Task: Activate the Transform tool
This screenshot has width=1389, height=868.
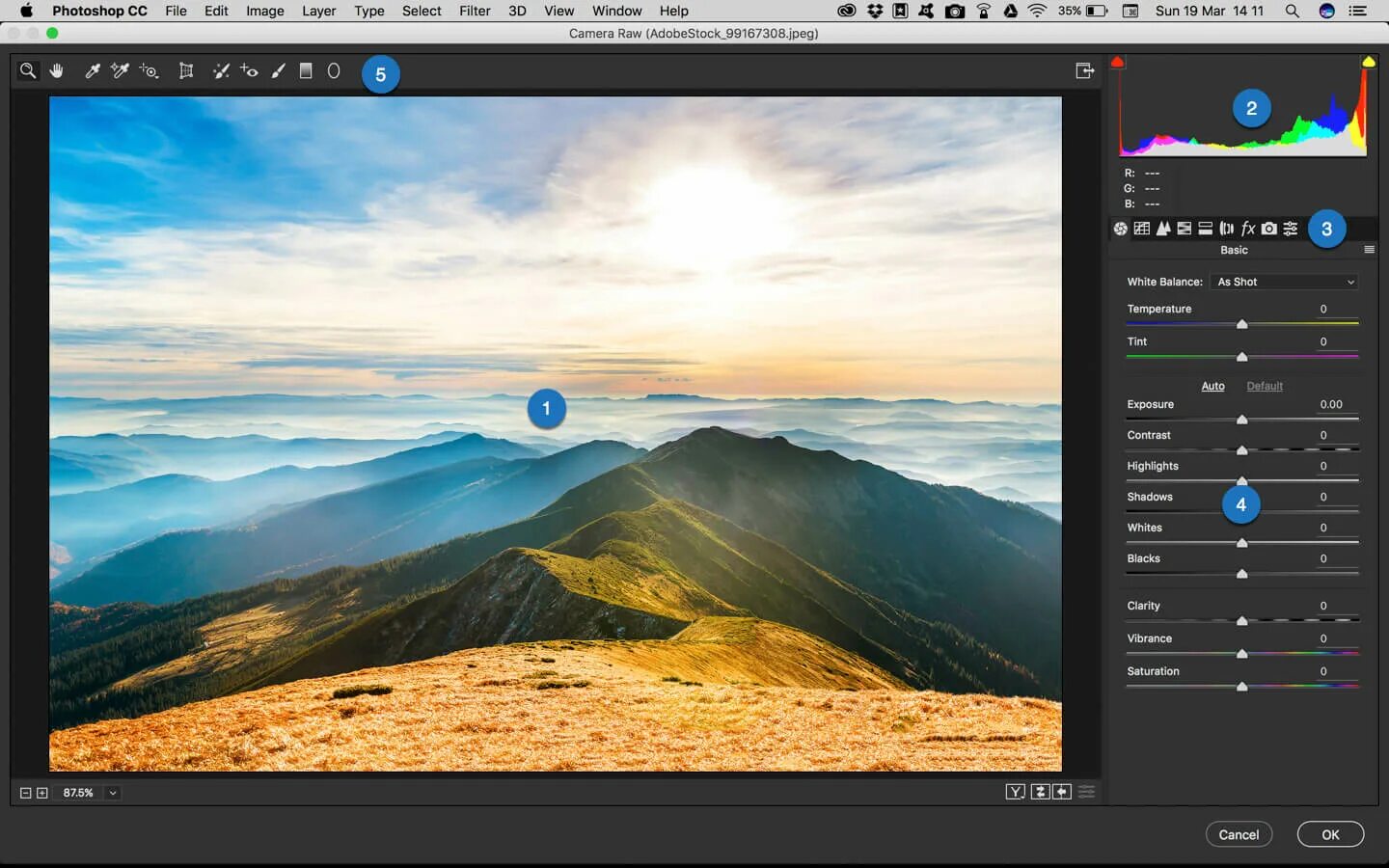Action: click(x=186, y=70)
